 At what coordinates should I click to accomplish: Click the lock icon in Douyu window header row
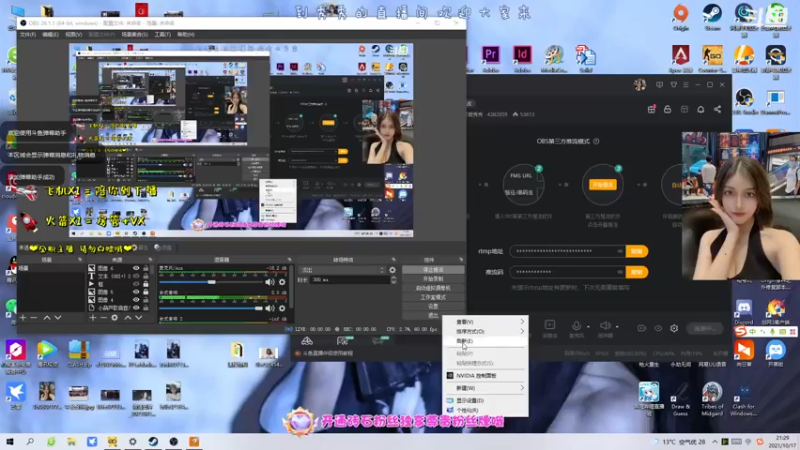(x=667, y=109)
